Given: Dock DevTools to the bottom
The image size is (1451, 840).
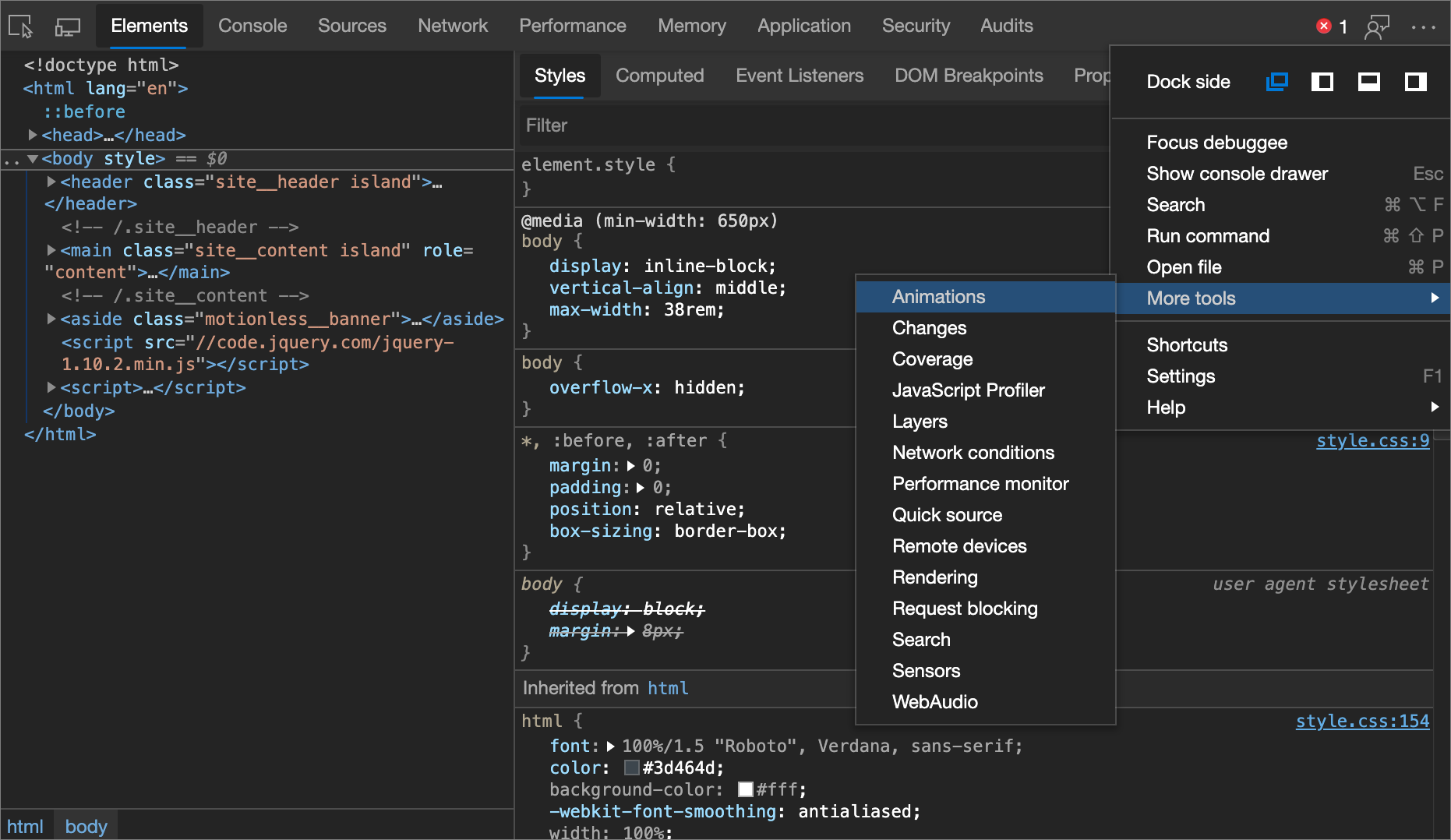Looking at the screenshot, I should [1368, 82].
